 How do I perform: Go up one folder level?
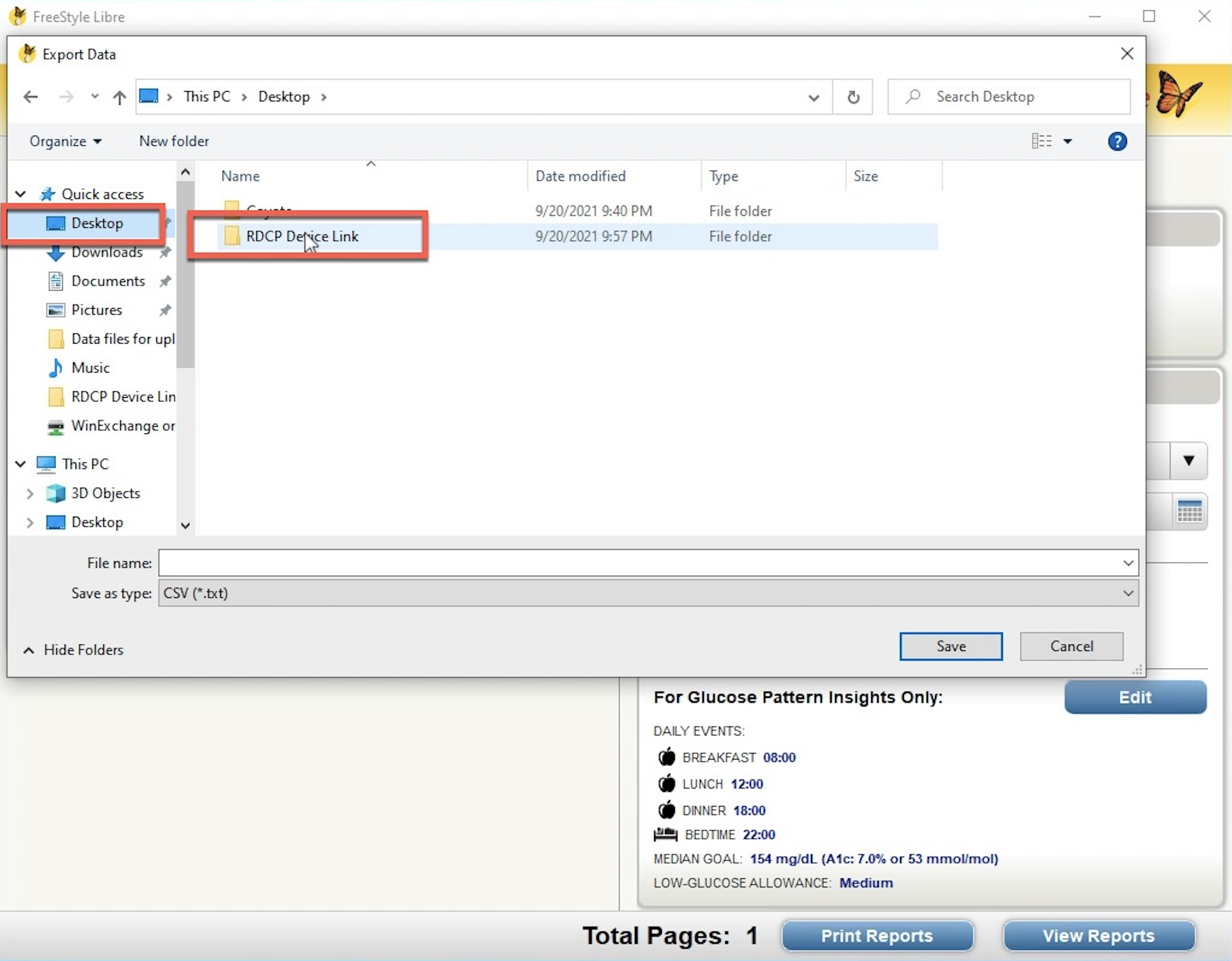pos(119,97)
